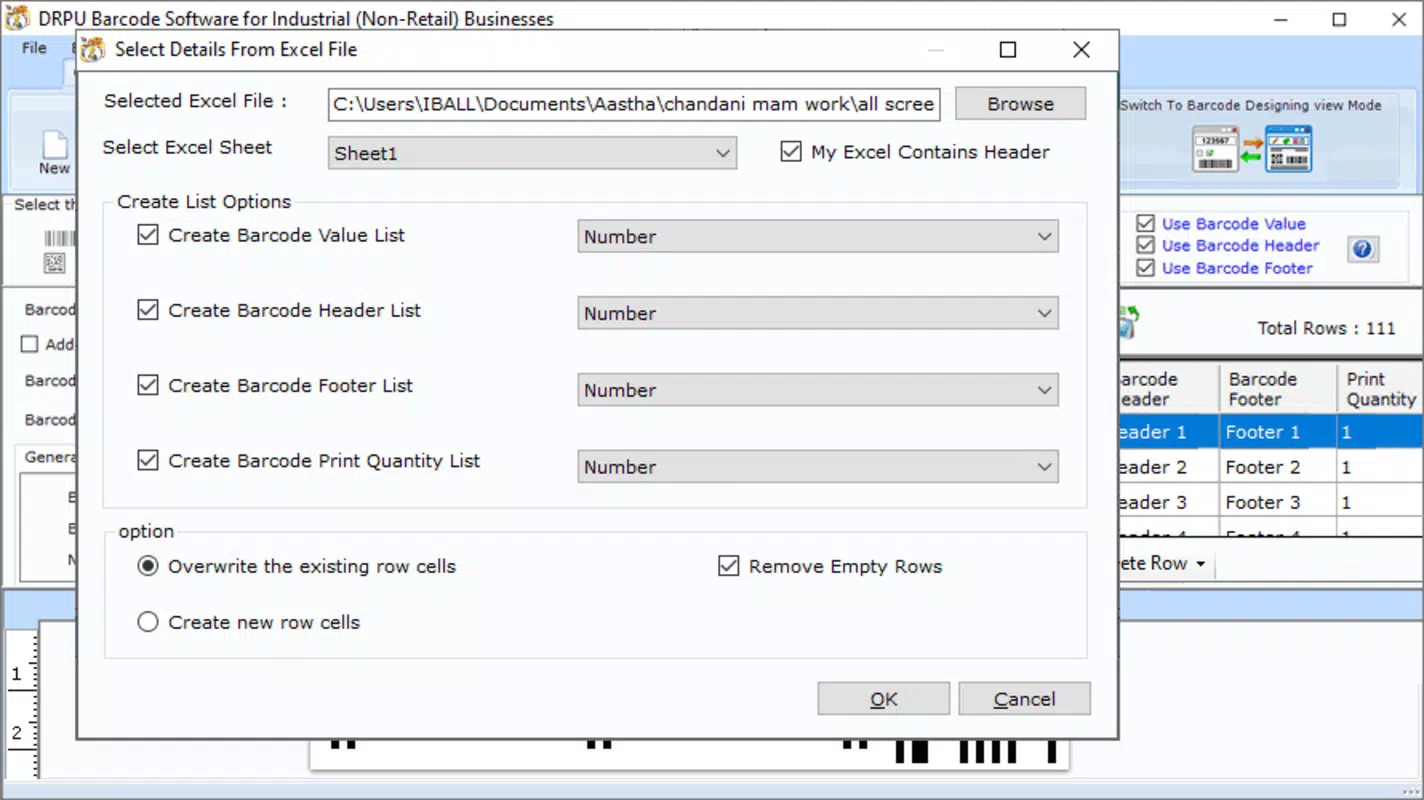
Task: Open the Select Excel Sheet dropdown
Action: 532,153
